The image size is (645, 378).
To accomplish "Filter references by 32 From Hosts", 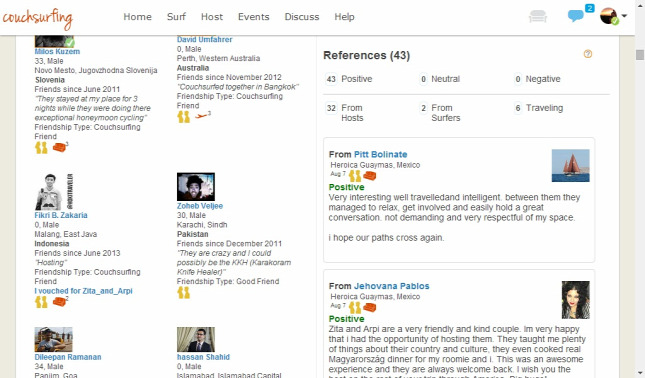I will (345, 113).
